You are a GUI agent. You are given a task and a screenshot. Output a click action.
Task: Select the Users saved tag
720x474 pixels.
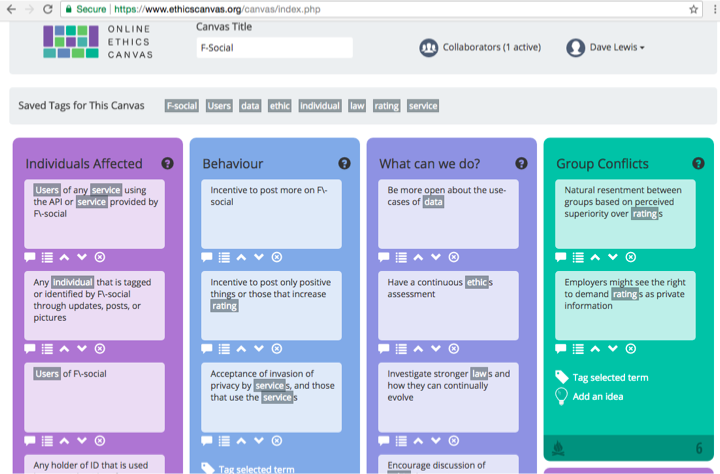219,106
